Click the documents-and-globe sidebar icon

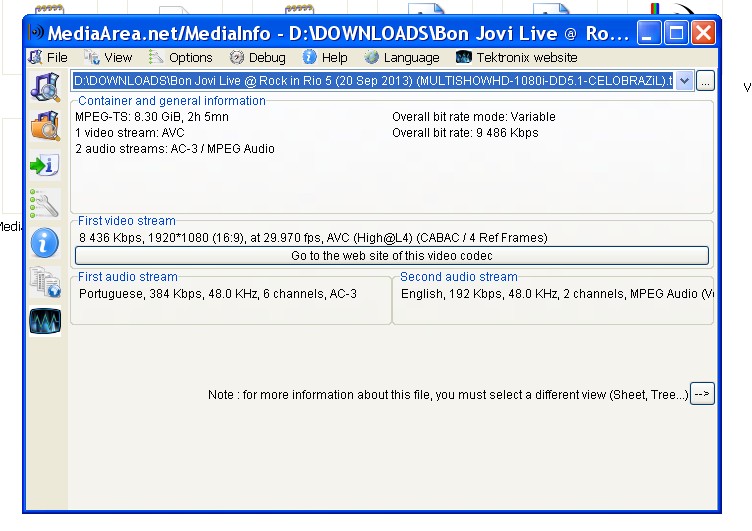click(45, 282)
